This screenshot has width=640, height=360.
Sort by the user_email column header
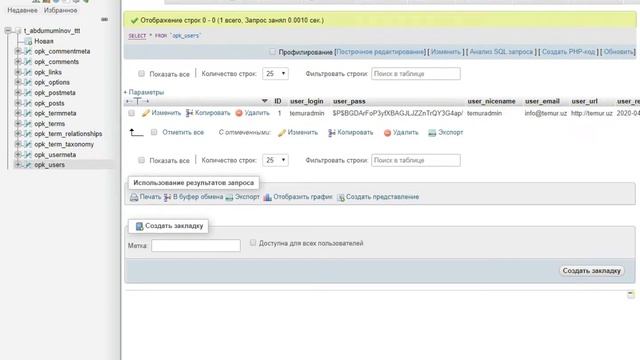coord(542,101)
